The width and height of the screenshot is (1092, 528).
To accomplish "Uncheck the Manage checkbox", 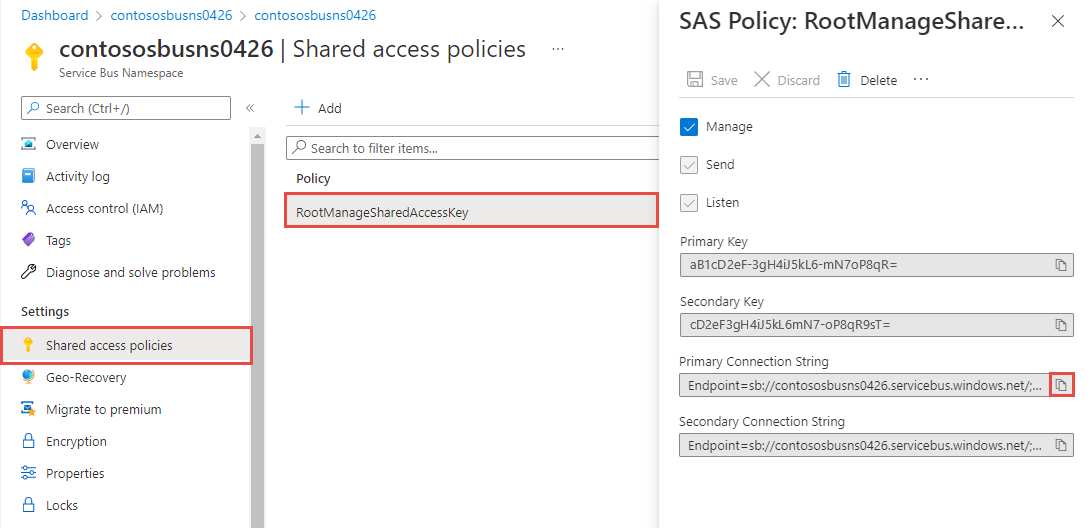I will click(x=689, y=127).
